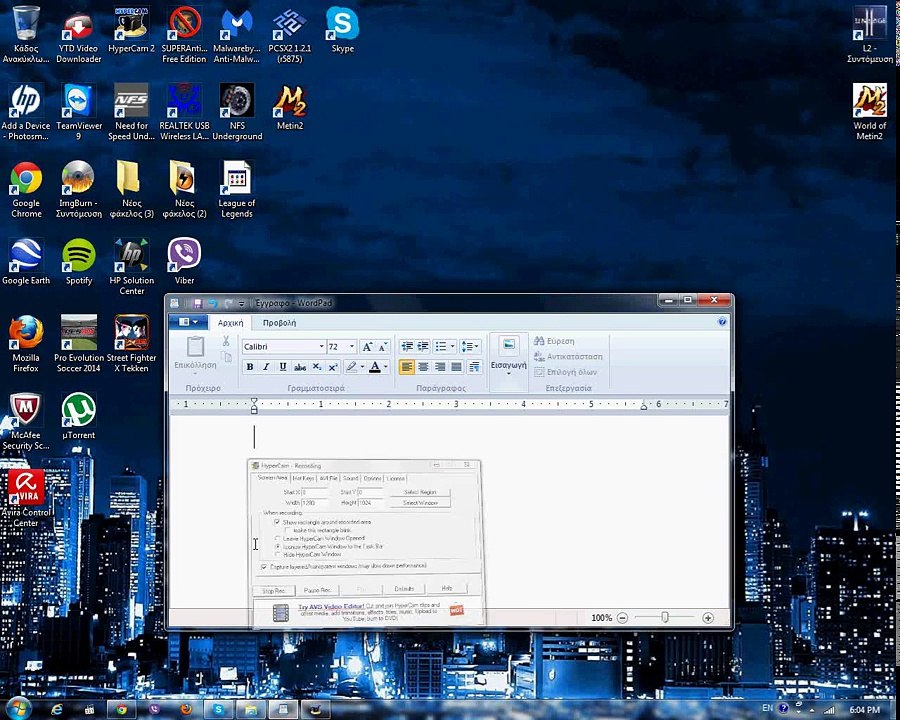Decrease paragraph indent in WordPad
The width and height of the screenshot is (900, 720).
(407, 346)
